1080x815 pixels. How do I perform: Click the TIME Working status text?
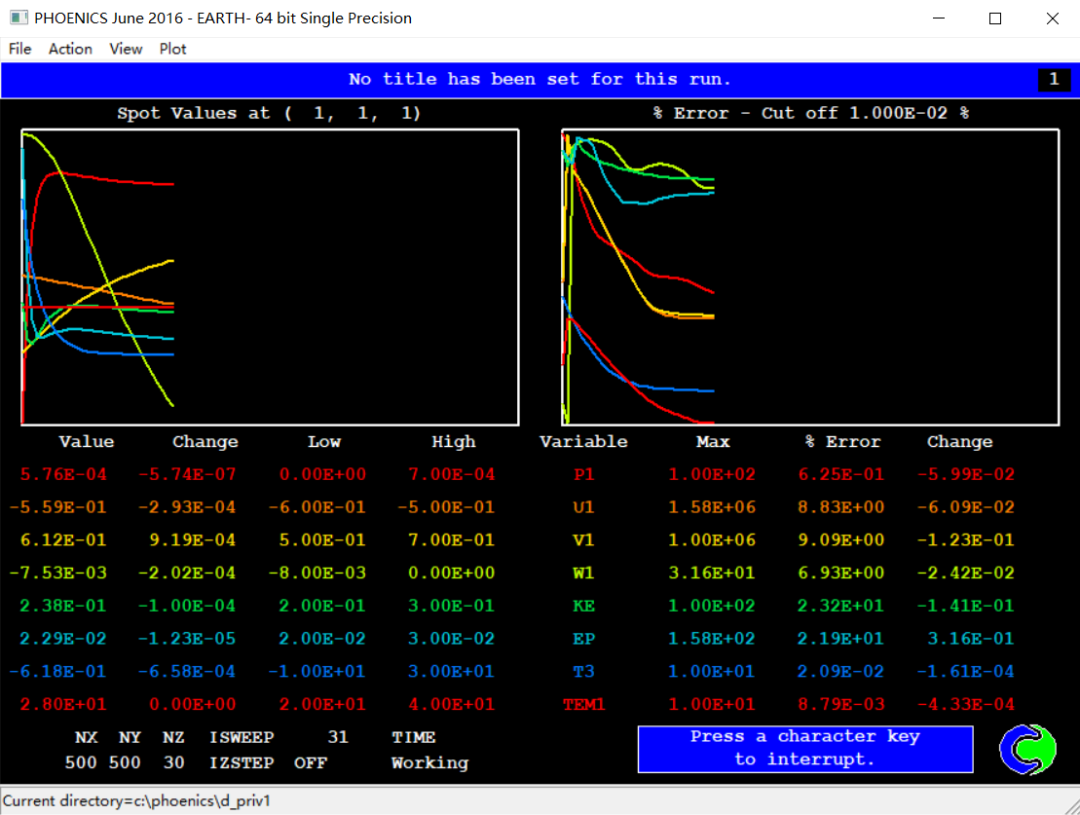click(x=429, y=763)
